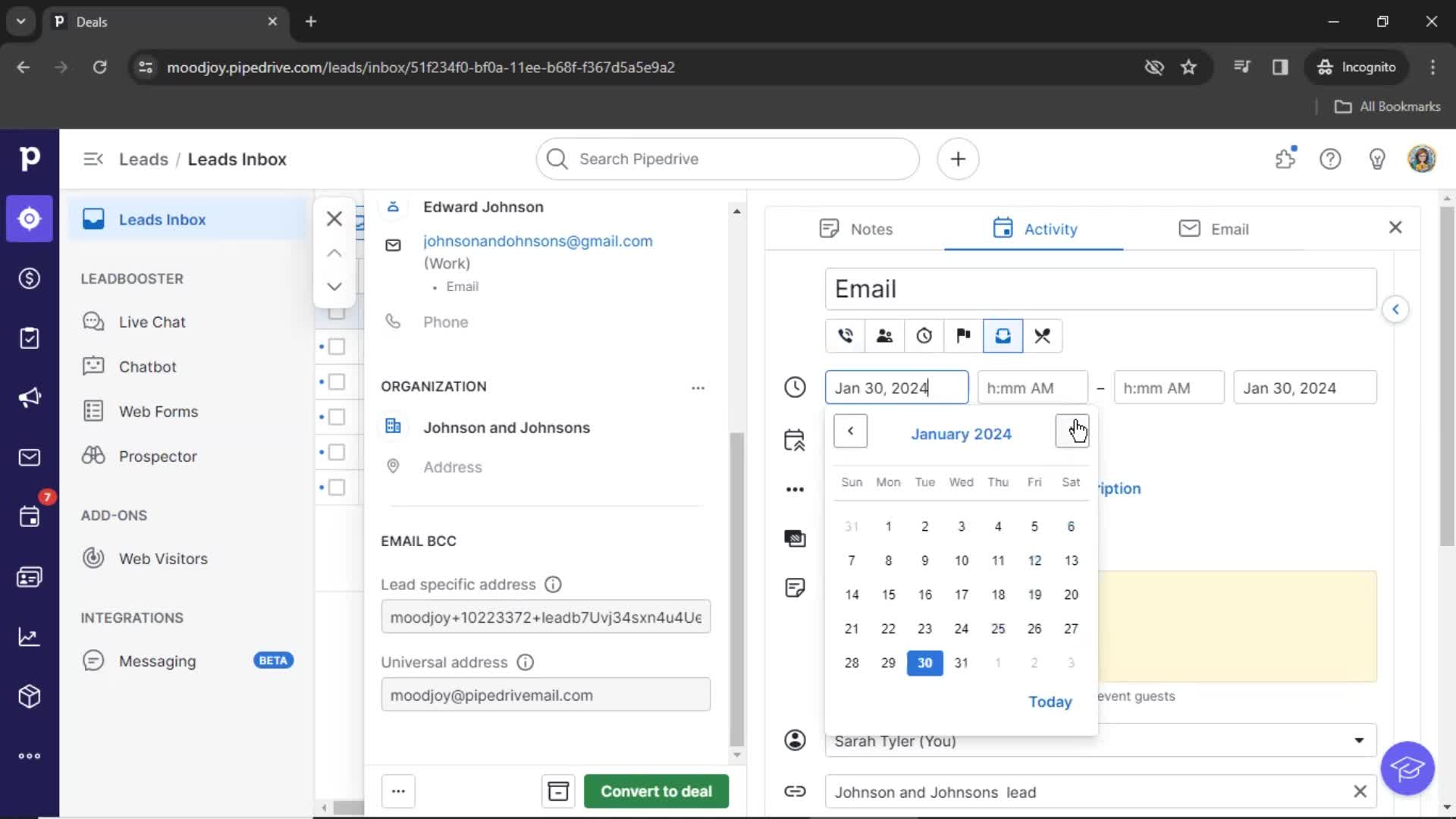
Task: Click the leads list horizontal scrollbar
Action: tap(348, 808)
